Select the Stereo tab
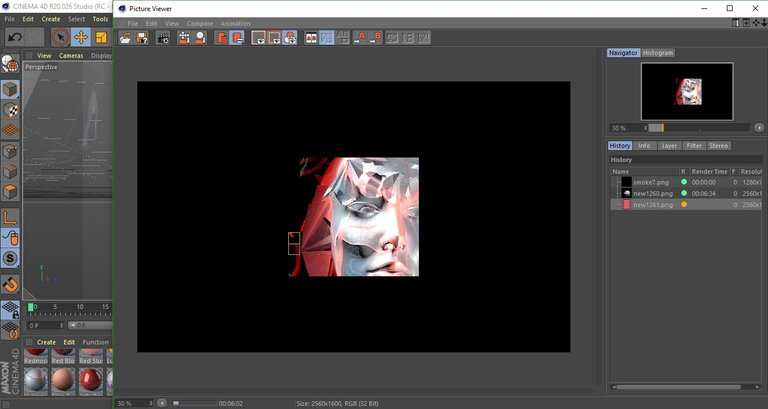Screen dimensions: 768x409 click(719, 145)
